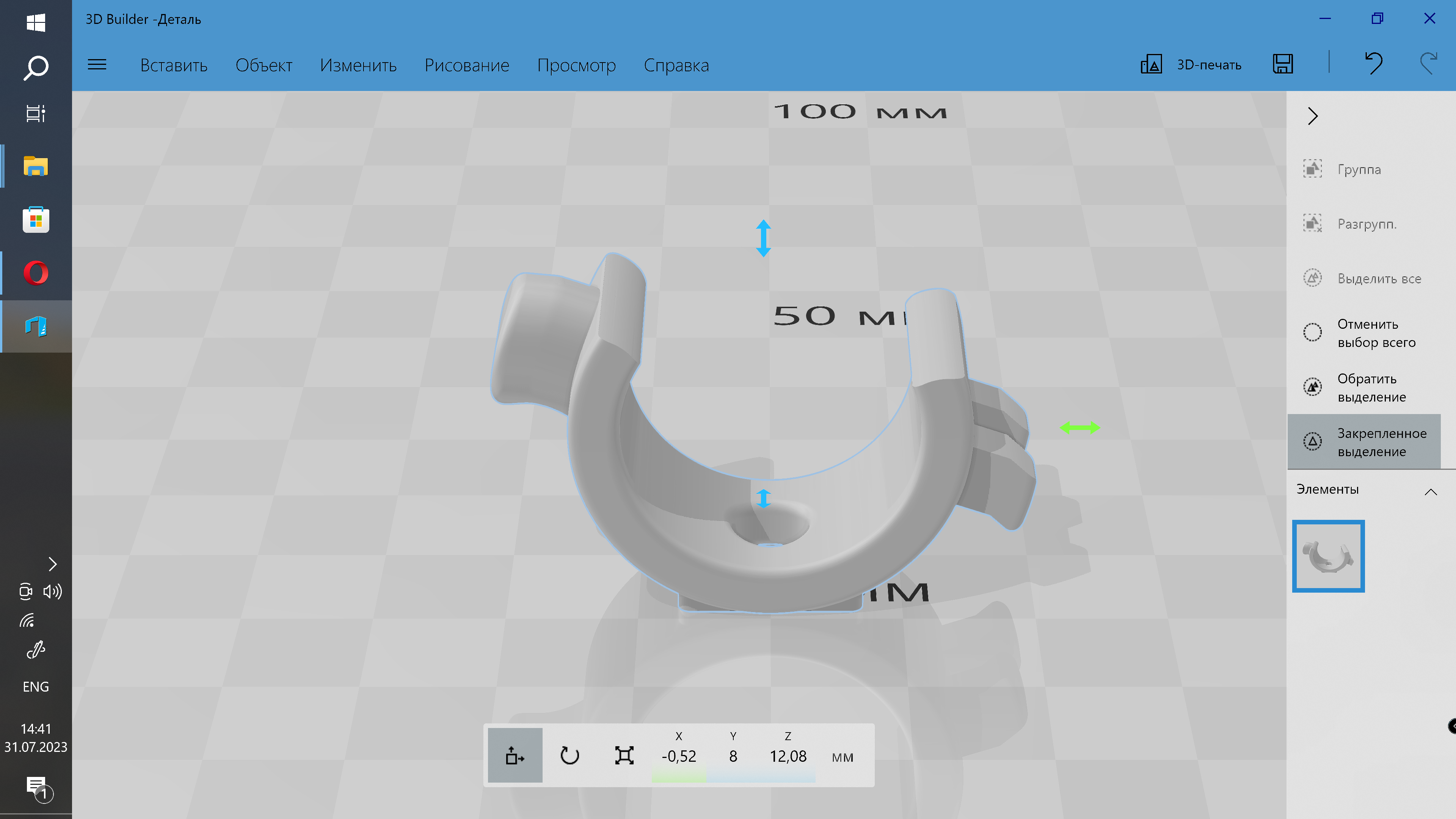1456x819 pixels.
Task: Open the Рисование menu
Action: tap(466, 66)
